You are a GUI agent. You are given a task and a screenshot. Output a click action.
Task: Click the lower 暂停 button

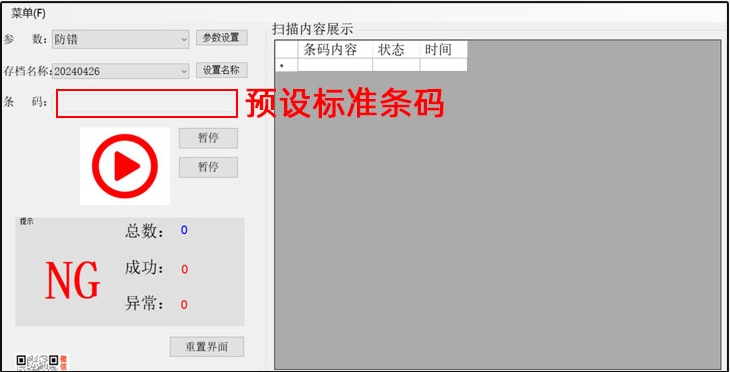(x=208, y=167)
